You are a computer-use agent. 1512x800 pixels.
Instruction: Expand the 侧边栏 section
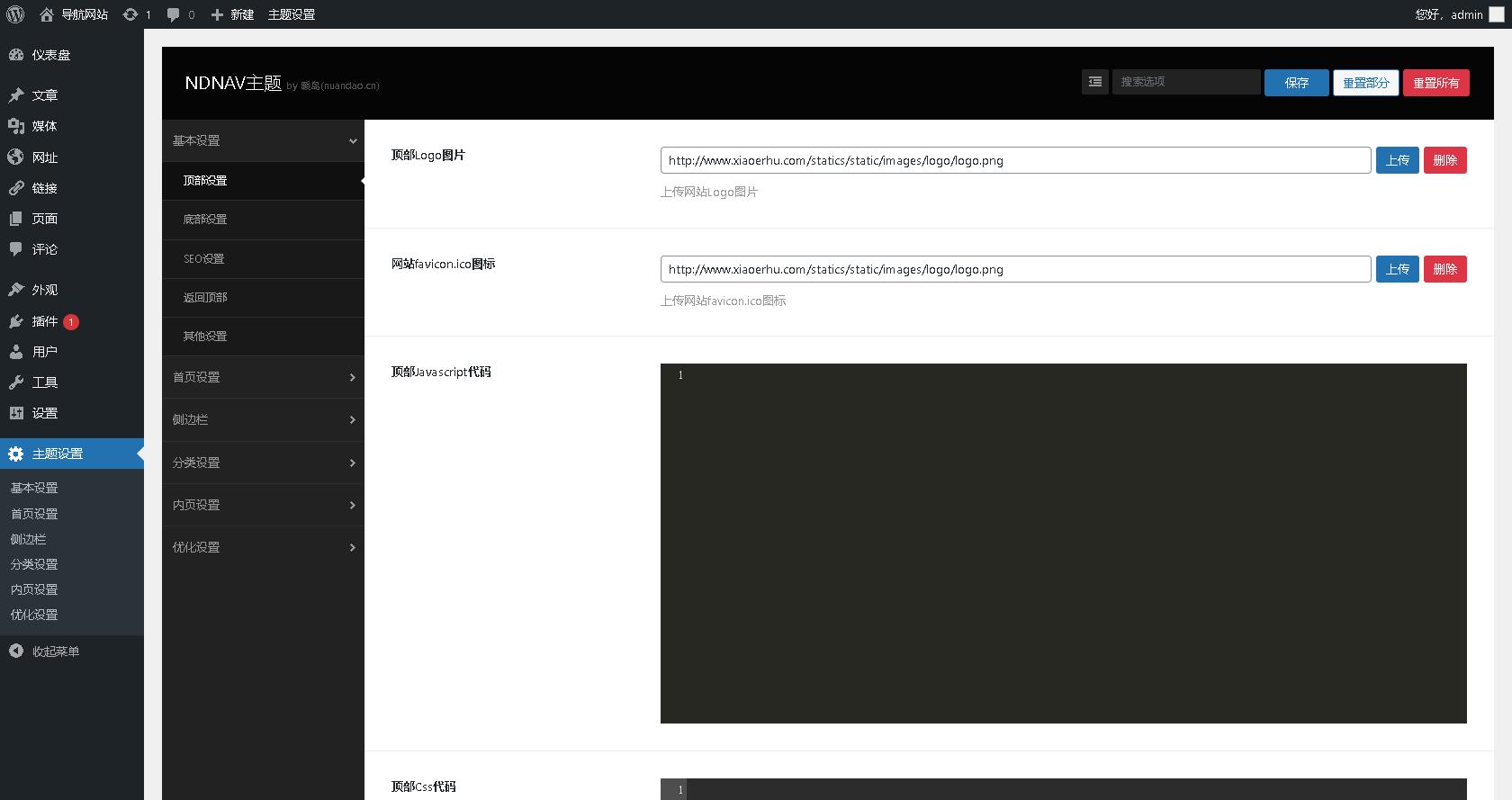(x=263, y=419)
